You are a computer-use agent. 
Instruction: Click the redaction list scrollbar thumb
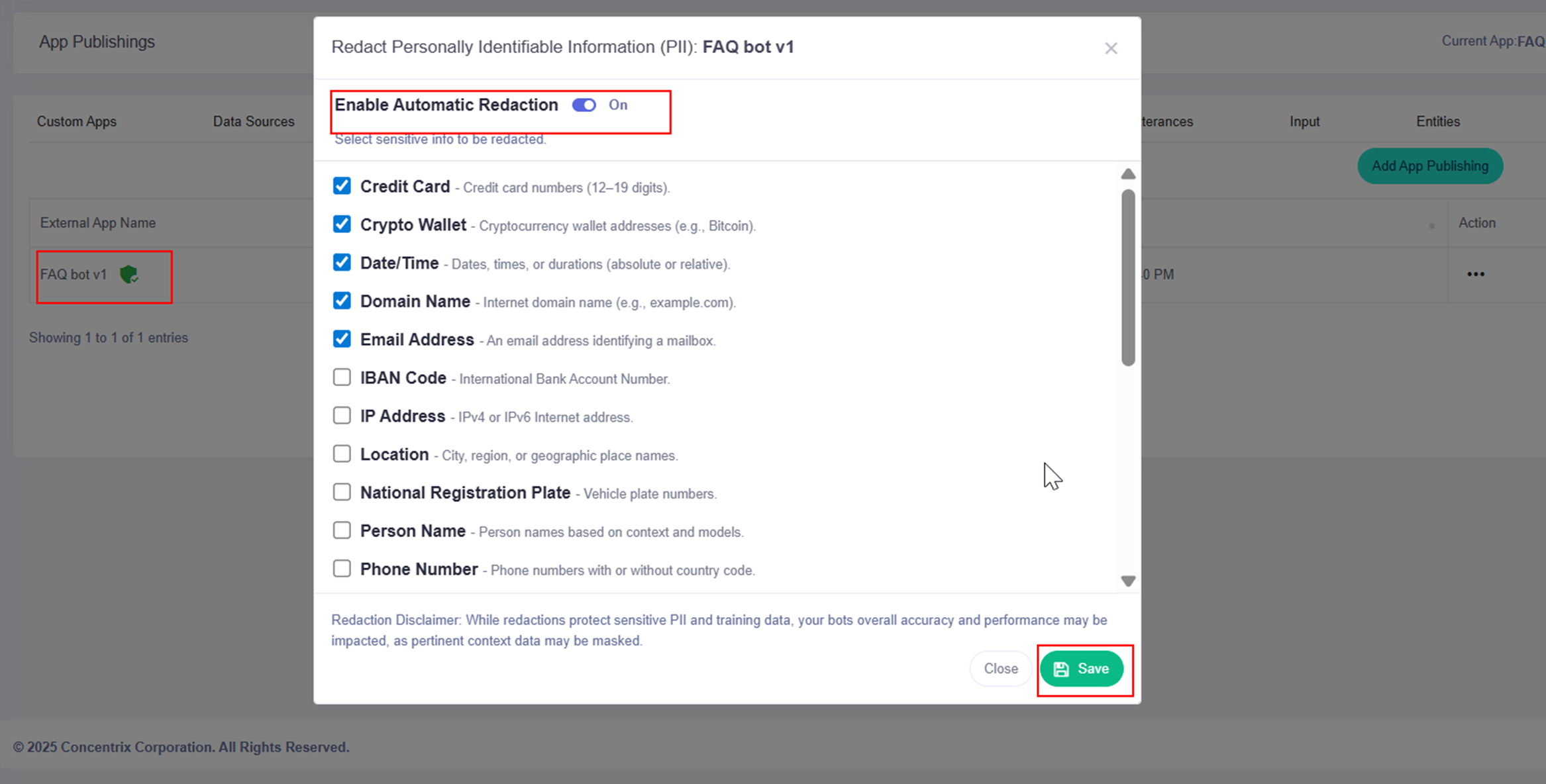(1128, 277)
